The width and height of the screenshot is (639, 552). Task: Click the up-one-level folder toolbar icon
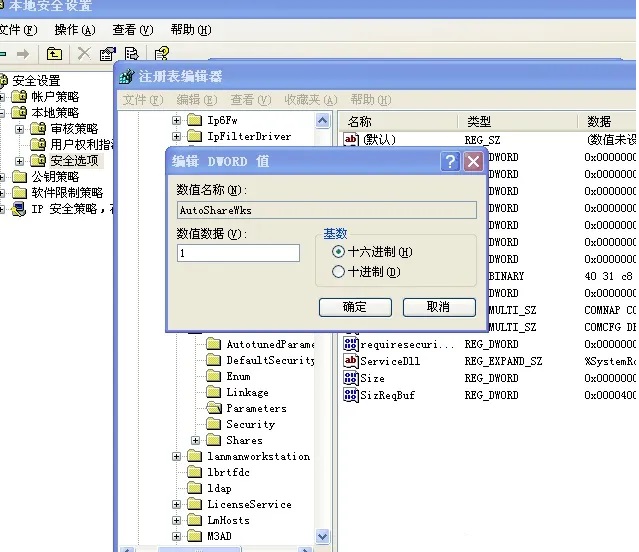pyautogui.click(x=54, y=54)
